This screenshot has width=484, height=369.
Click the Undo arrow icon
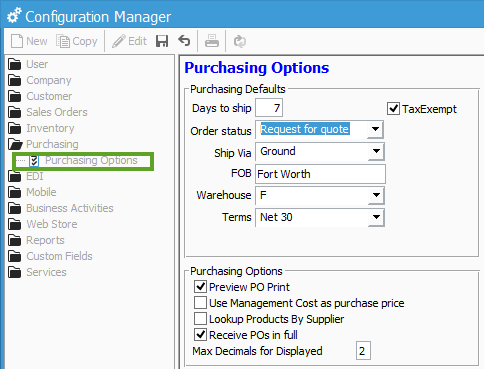pyautogui.click(x=184, y=41)
